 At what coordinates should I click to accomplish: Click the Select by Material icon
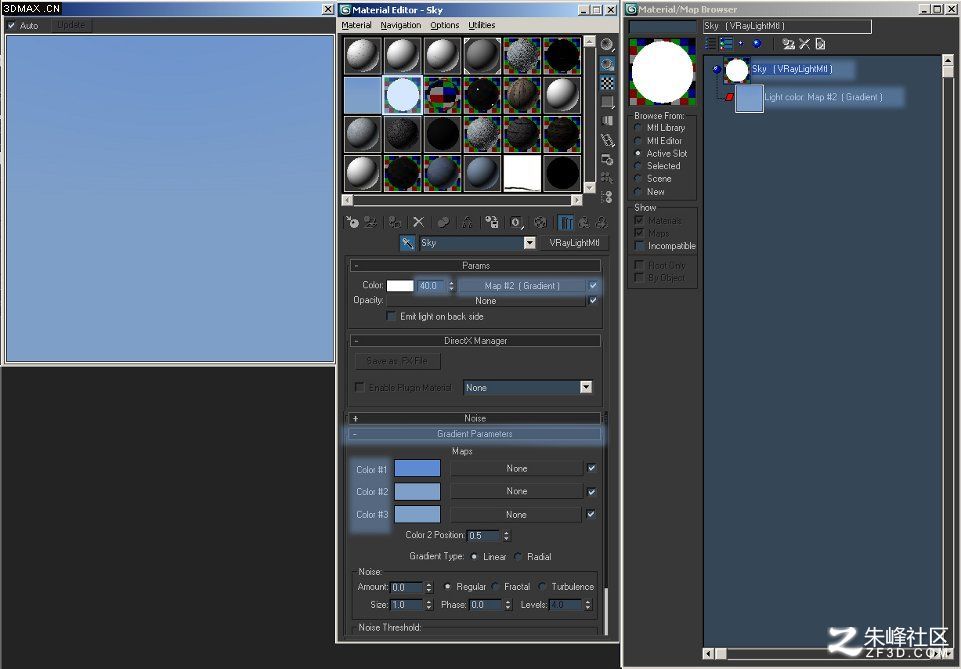pyautogui.click(x=607, y=178)
